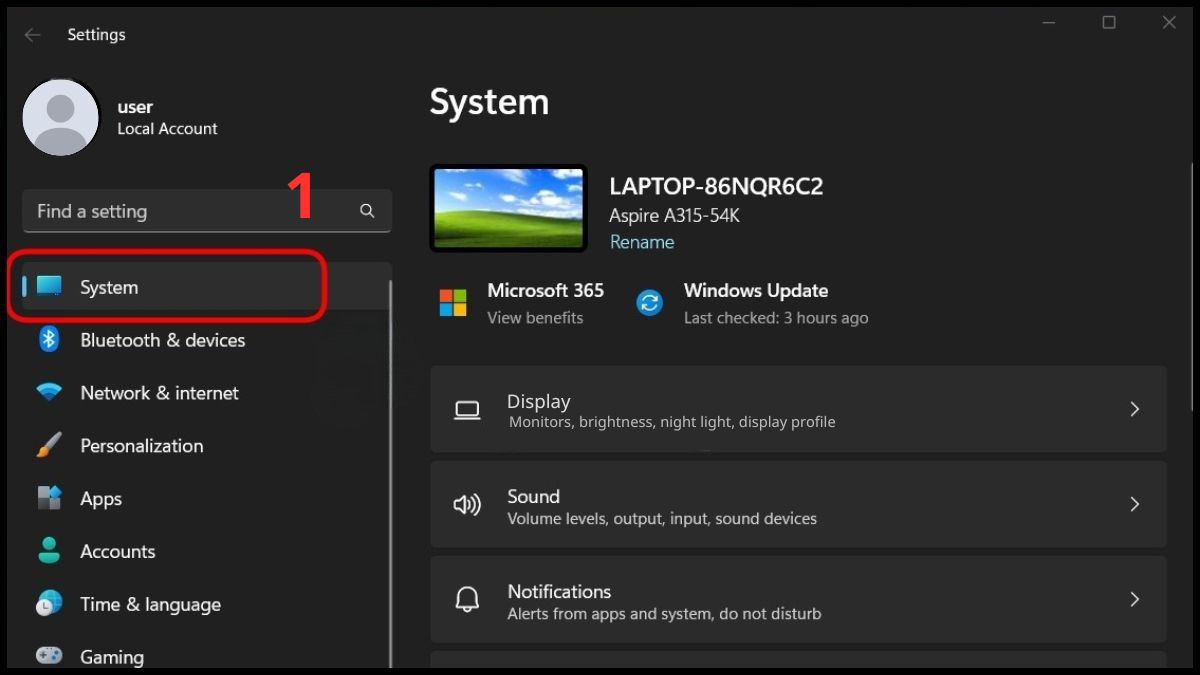This screenshot has height=675, width=1200.
Task: Select the Accounts person icon
Action: (49, 551)
